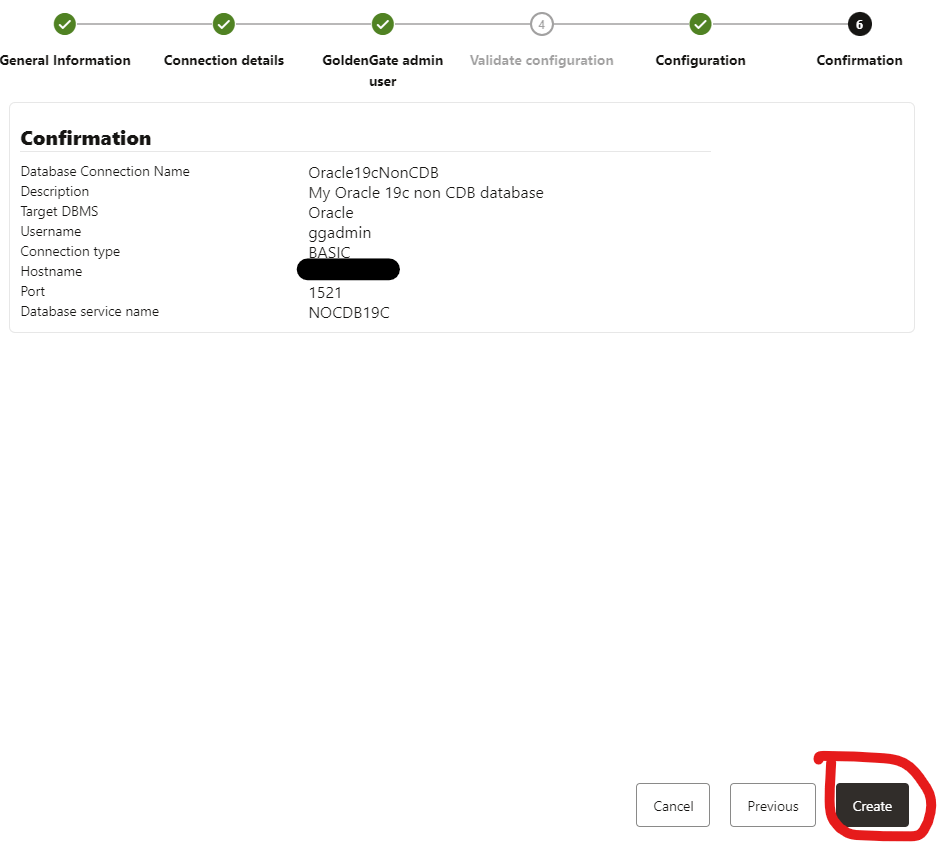This screenshot has height=842, width=938.
Task: Cancel the connection wizard
Action: [x=673, y=805]
